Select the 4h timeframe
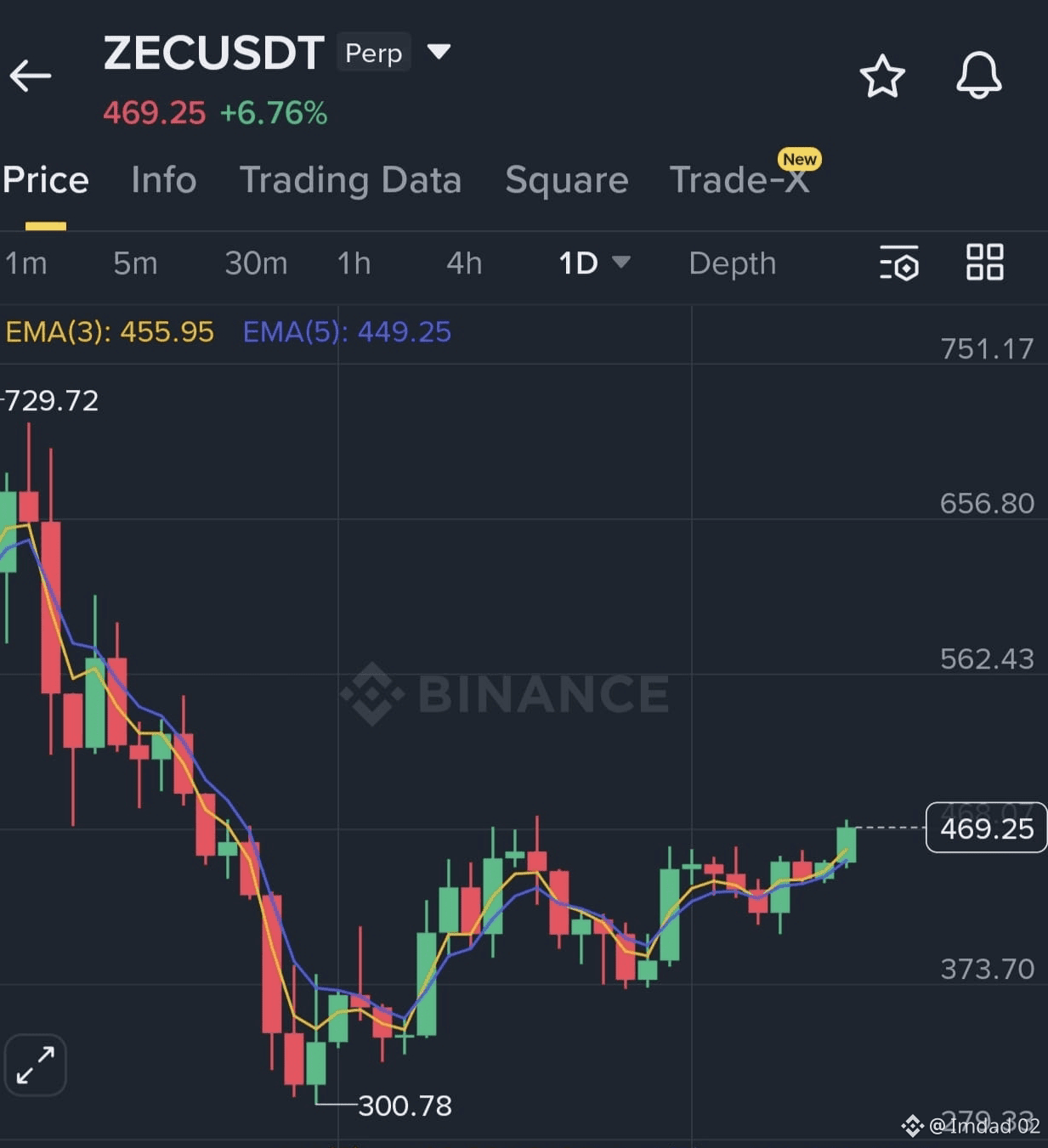This screenshot has height=1148, width=1048. 464,263
